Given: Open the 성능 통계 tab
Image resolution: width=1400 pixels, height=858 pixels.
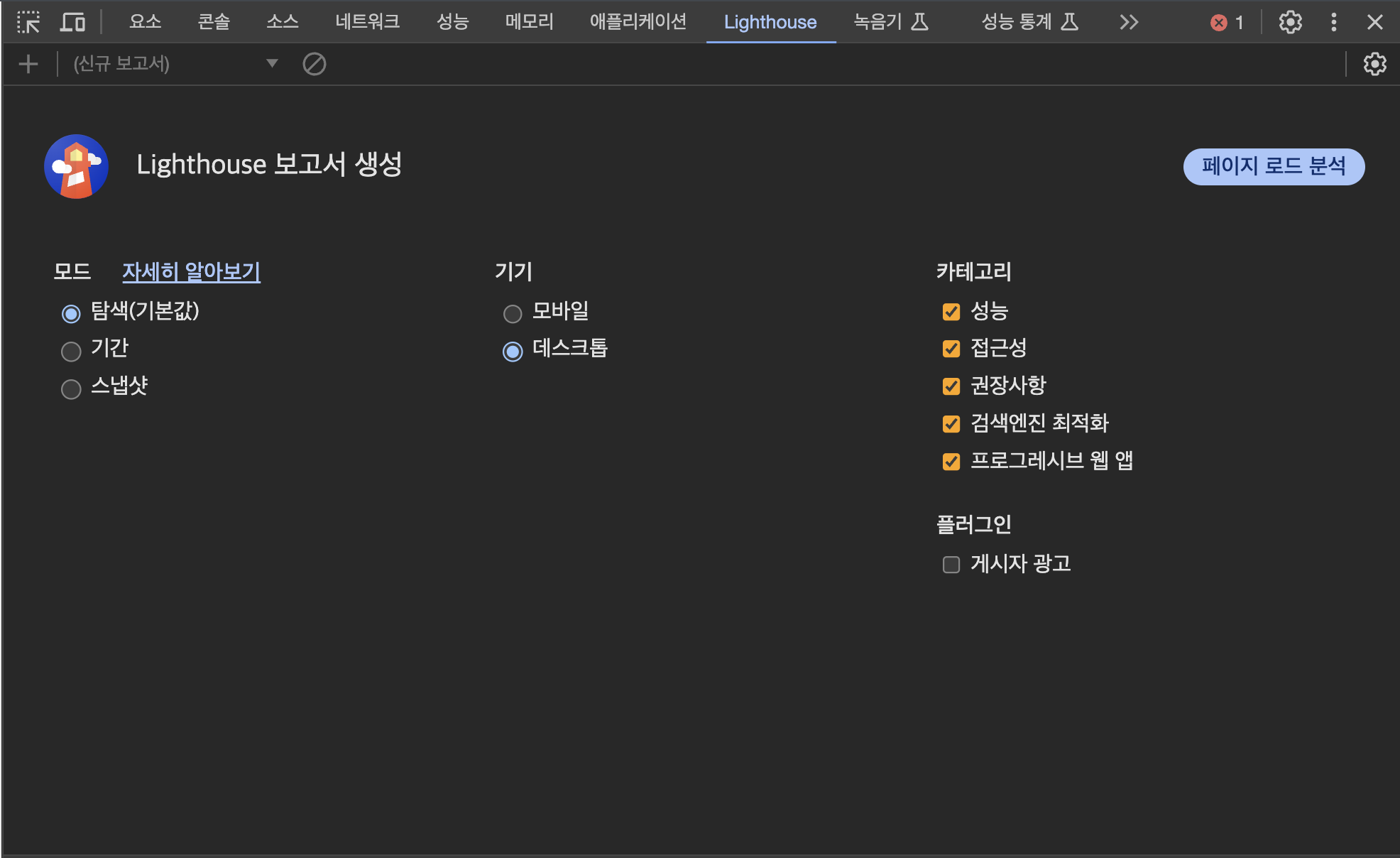Looking at the screenshot, I should coord(1029,22).
